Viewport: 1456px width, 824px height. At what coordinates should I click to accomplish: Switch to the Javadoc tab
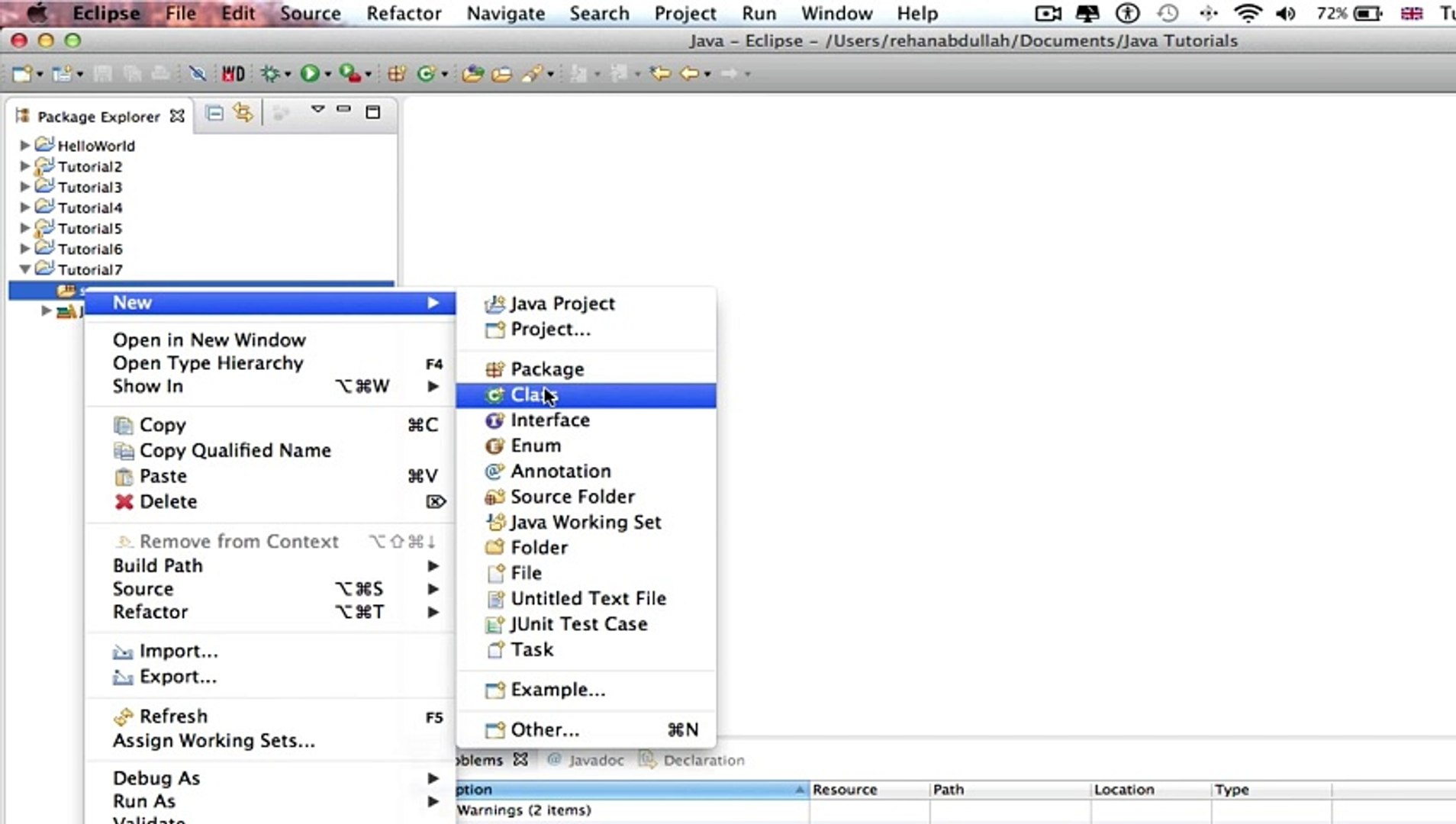pos(586,761)
